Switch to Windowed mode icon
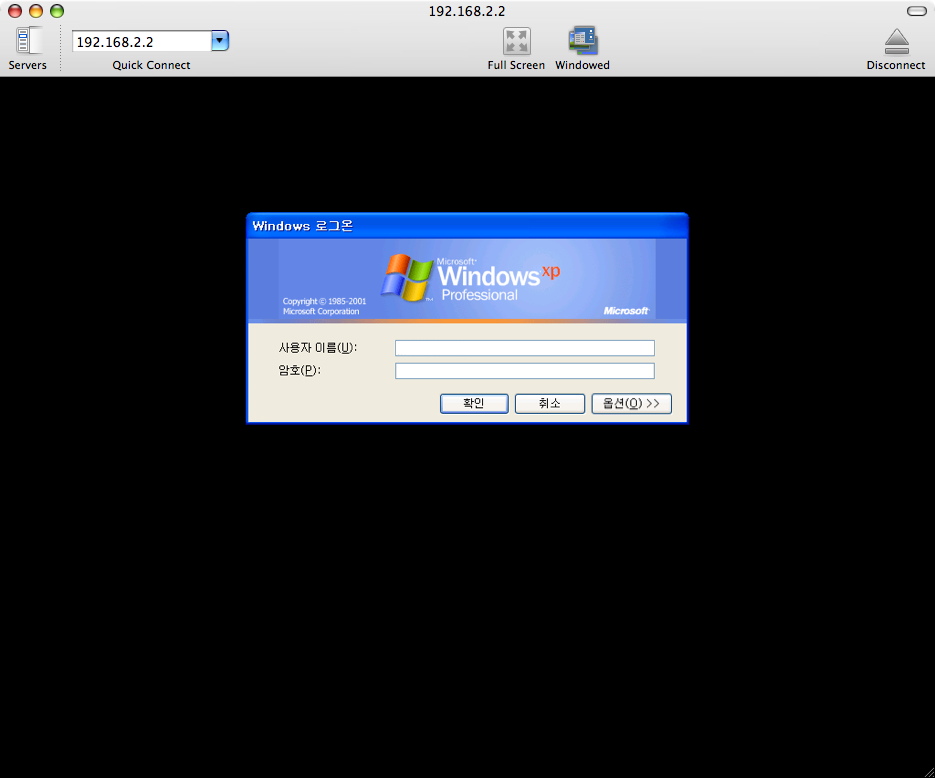935x778 pixels. point(583,41)
